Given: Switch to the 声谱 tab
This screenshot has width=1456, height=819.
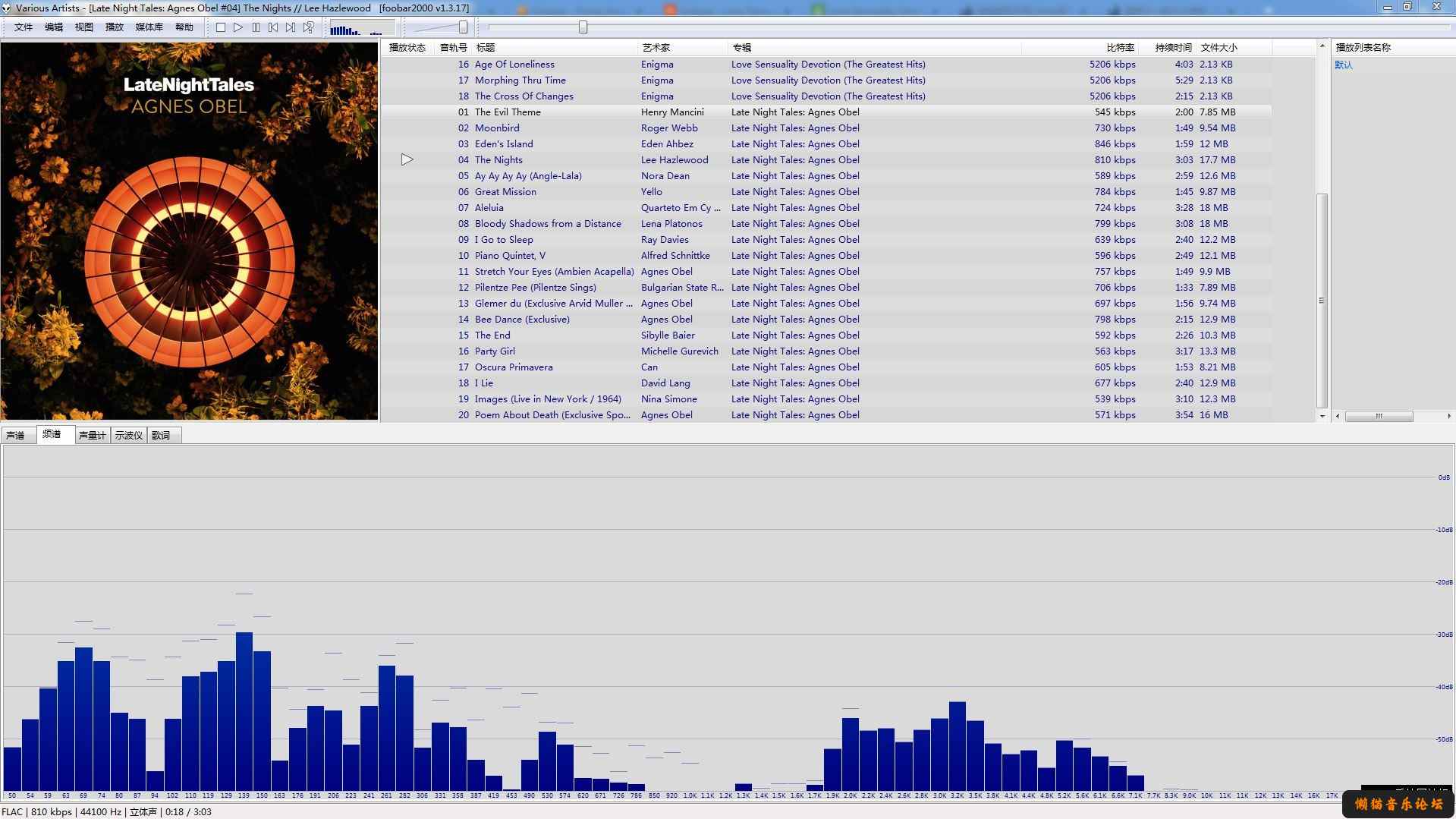Looking at the screenshot, I should (x=17, y=436).
